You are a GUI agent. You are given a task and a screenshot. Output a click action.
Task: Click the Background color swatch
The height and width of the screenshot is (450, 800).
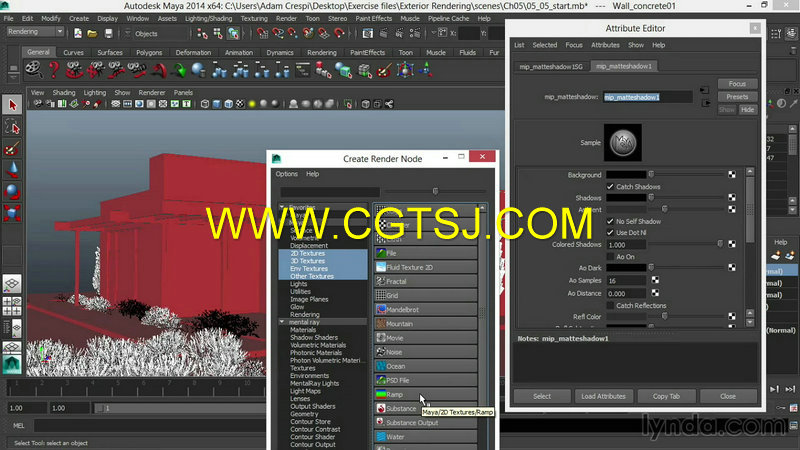pyautogui.click(x=626, y=174)
